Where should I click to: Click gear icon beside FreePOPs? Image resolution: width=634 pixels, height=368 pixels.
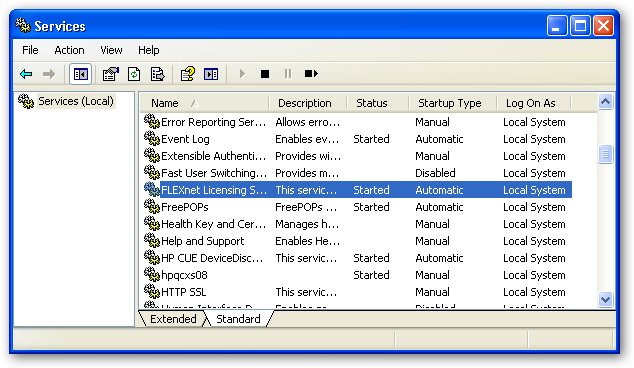coord(152,207)
